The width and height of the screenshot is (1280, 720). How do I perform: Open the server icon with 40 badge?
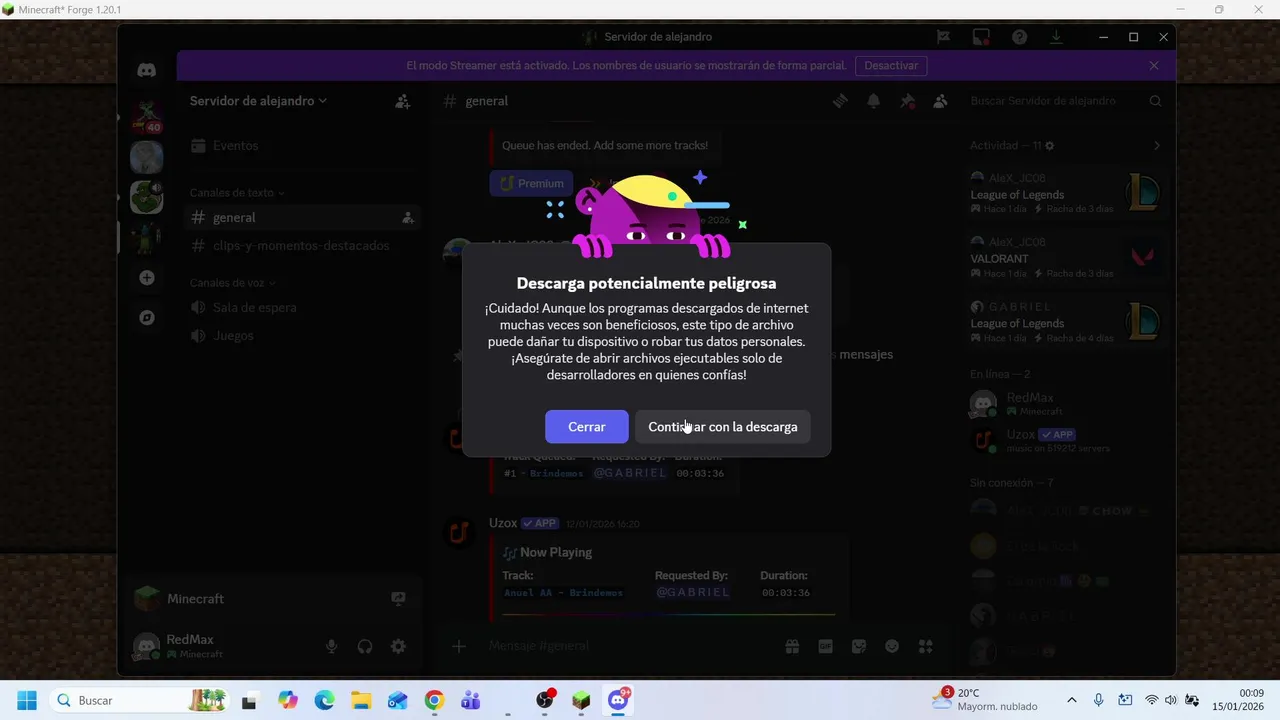click(x=147, y=117)
